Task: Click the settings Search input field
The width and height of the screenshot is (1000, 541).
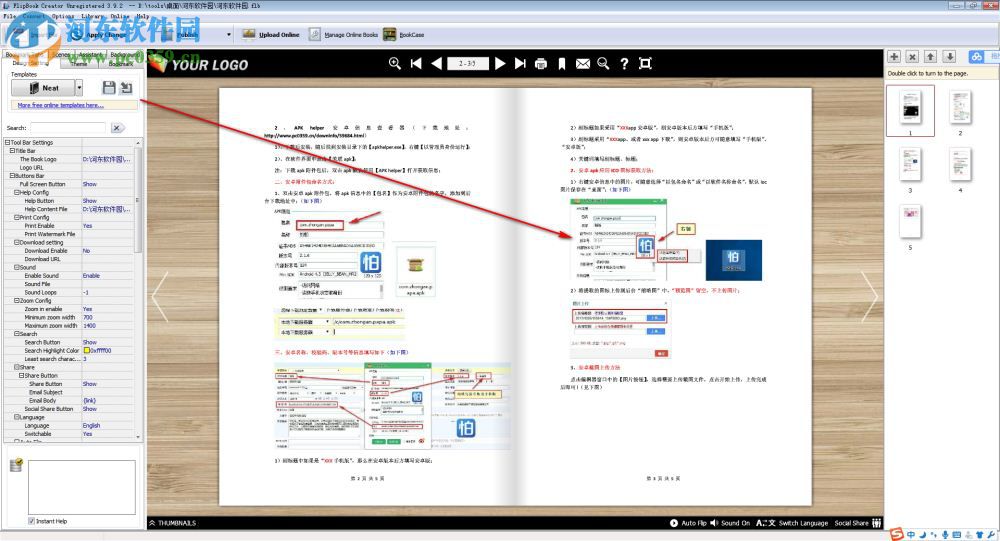Action: 68,128
